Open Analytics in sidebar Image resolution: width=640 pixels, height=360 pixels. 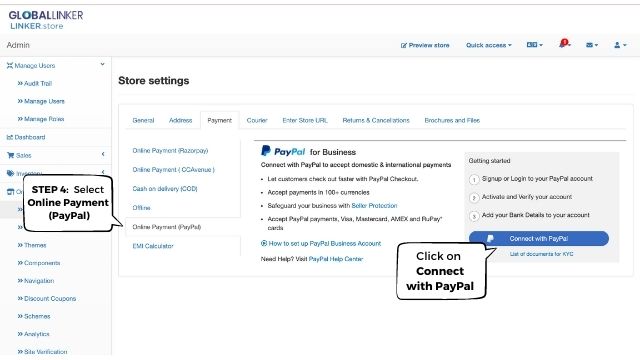(33, 334)
